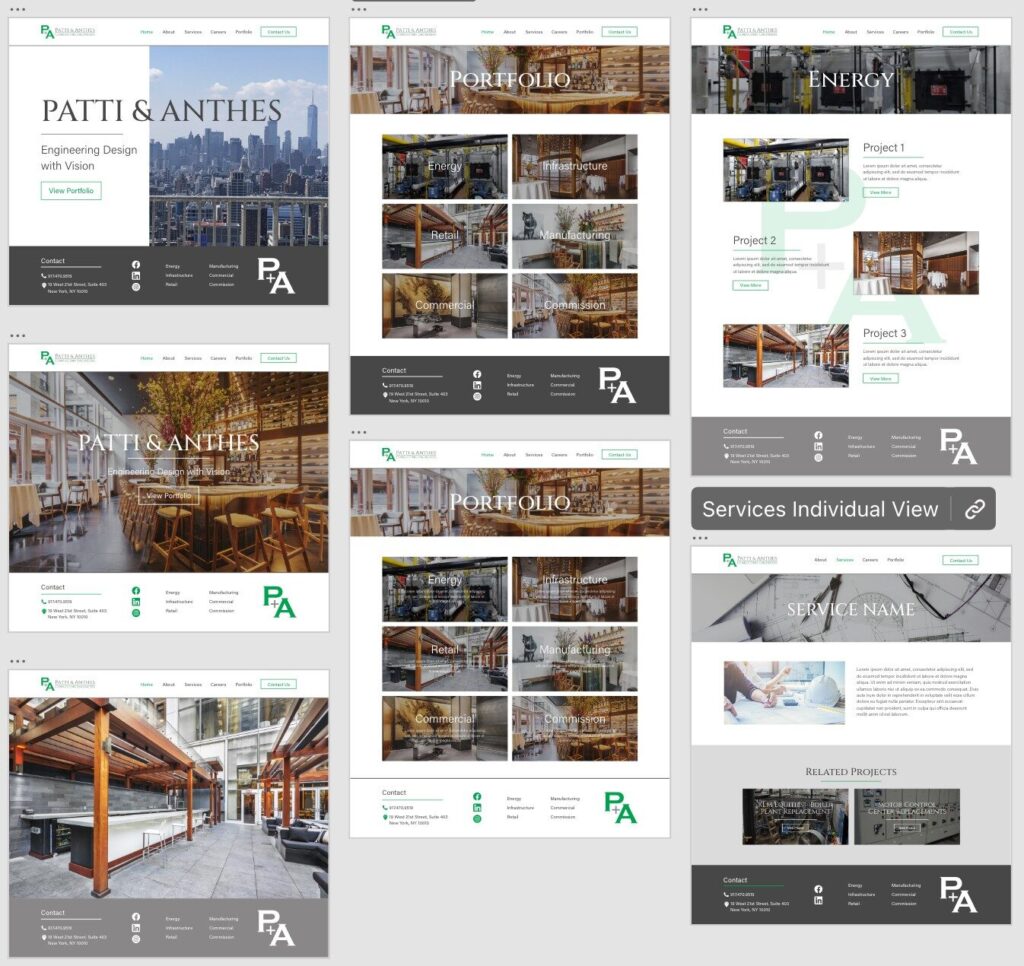Click LinkedIn icon in Service Name page footer
The height and width of the screenshot is (966, 1024).
tap(818, 901)
